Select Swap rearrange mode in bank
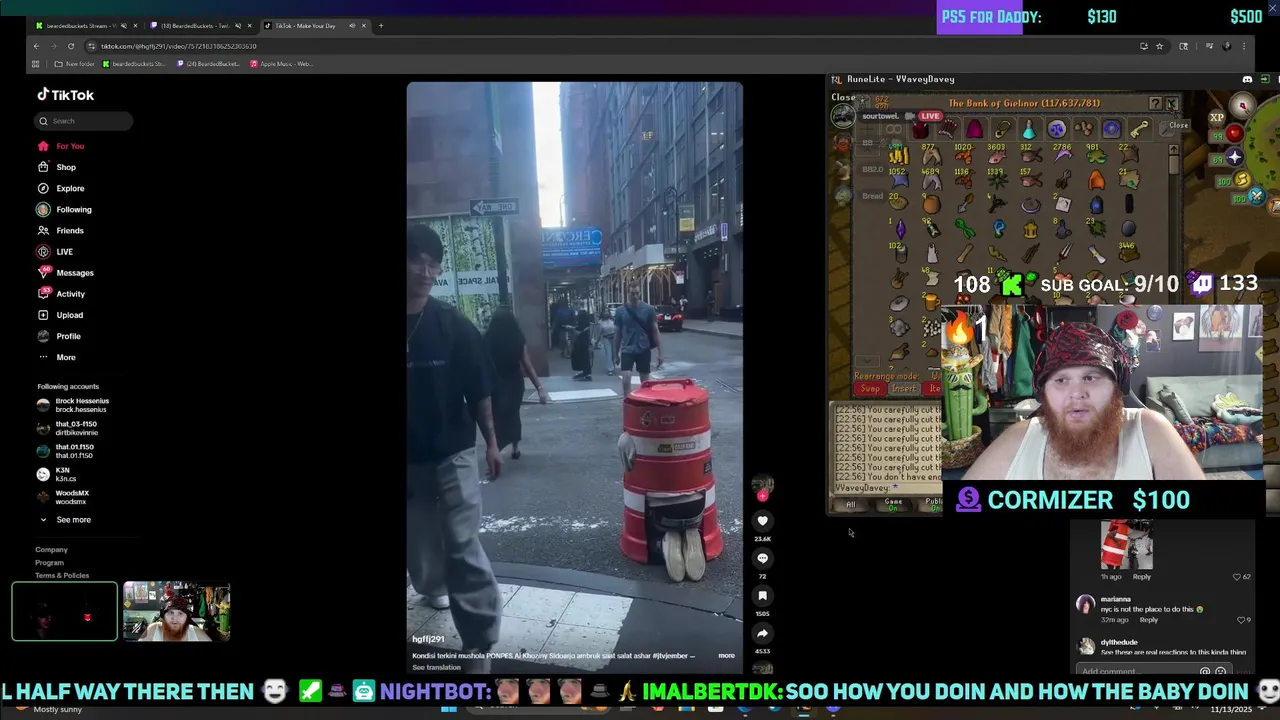 [870, 388]
